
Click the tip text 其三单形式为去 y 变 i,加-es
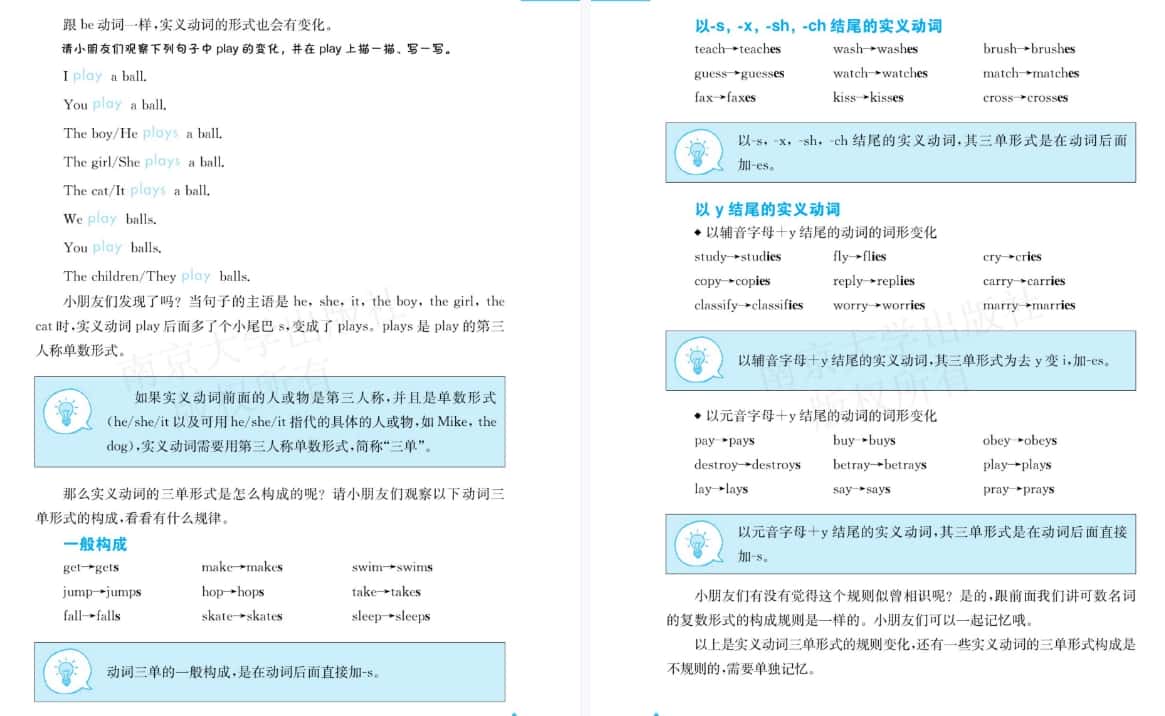[x=1023, y=361]
